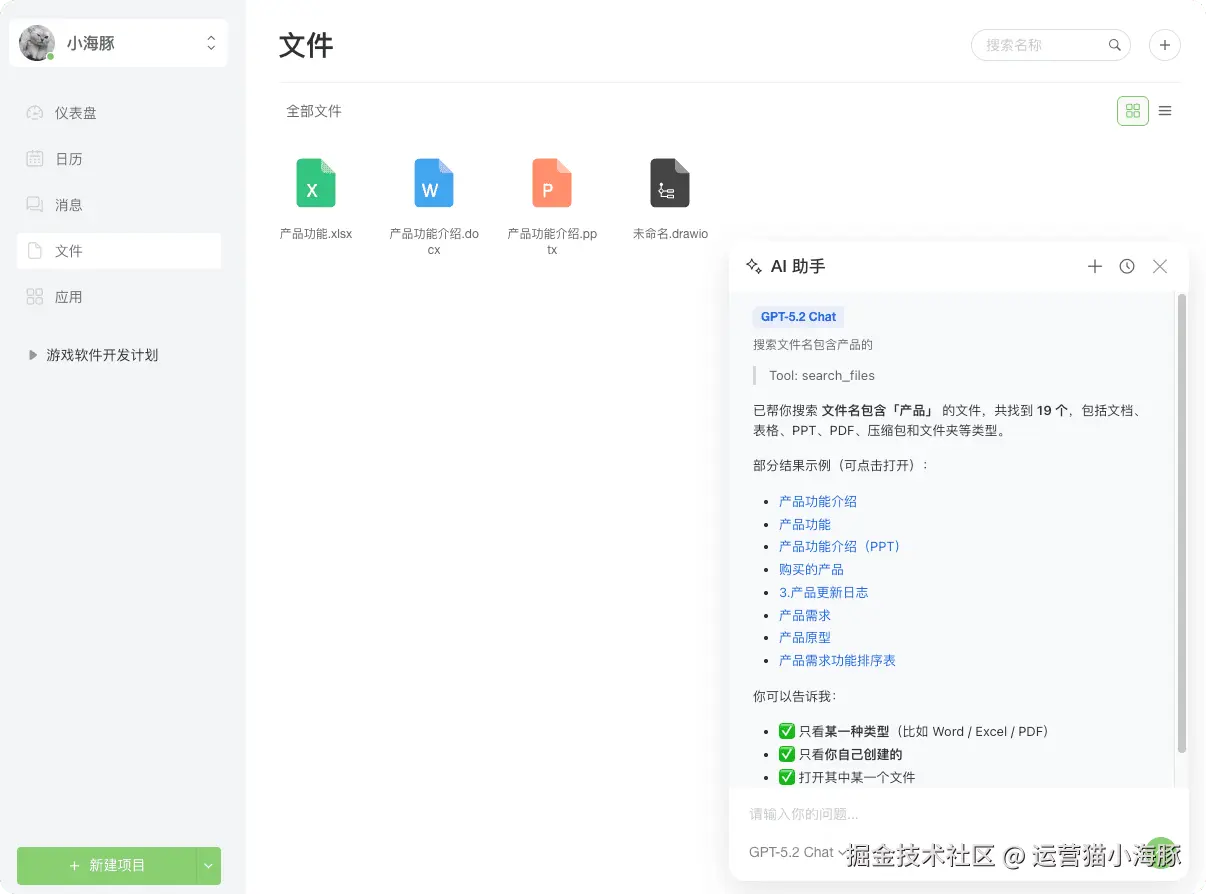Open AI chat history clock icon
This screenshot has height=894, width=1206.
1127,266
